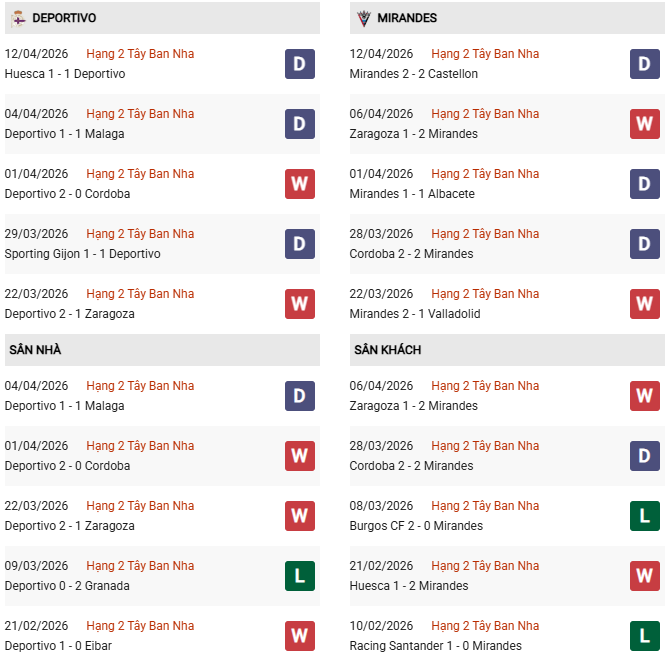Click loss badge for Deportivo 0 - 2 Granada

pos(299,576)
